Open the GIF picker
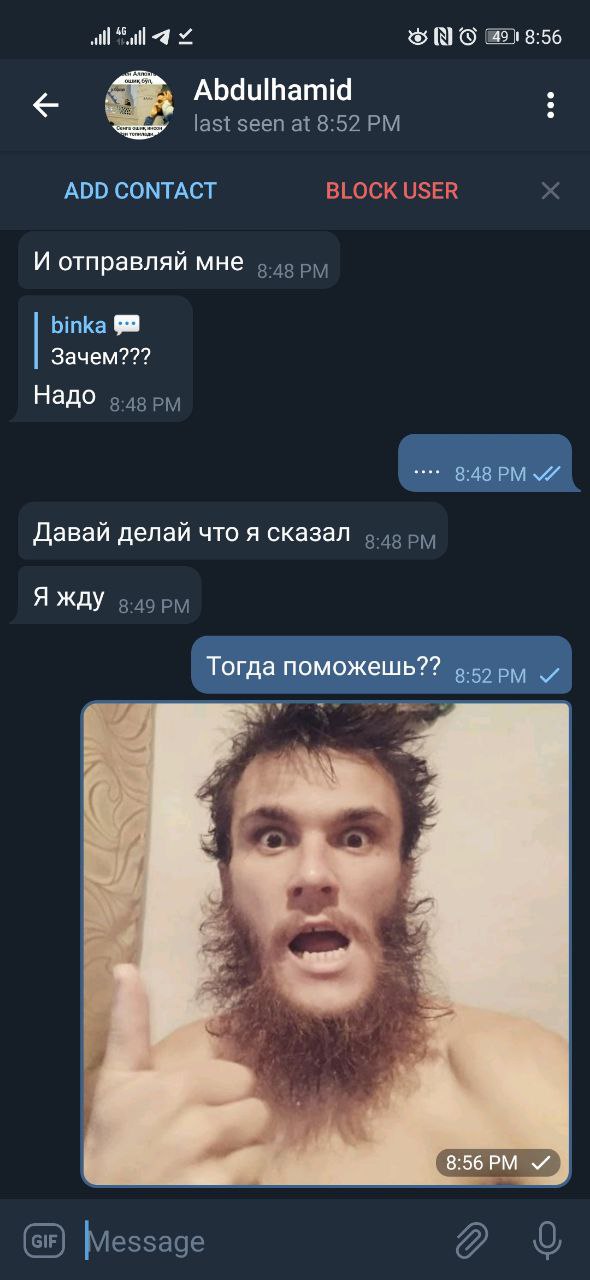590x1280 pixels. pyautogui.click(x=44, y=1241)
